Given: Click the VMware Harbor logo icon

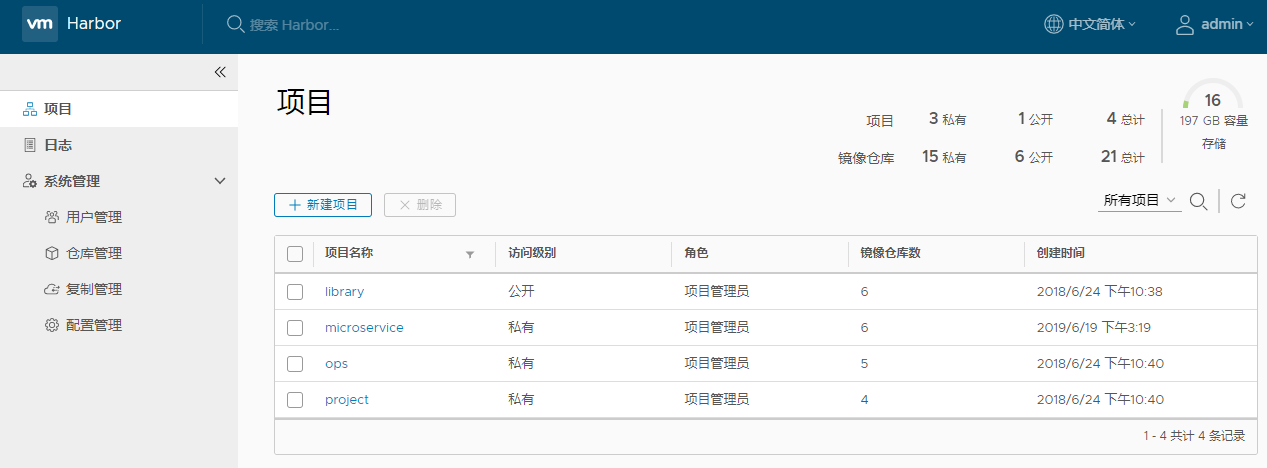Looking at the screenshot, I should [40, 24].
